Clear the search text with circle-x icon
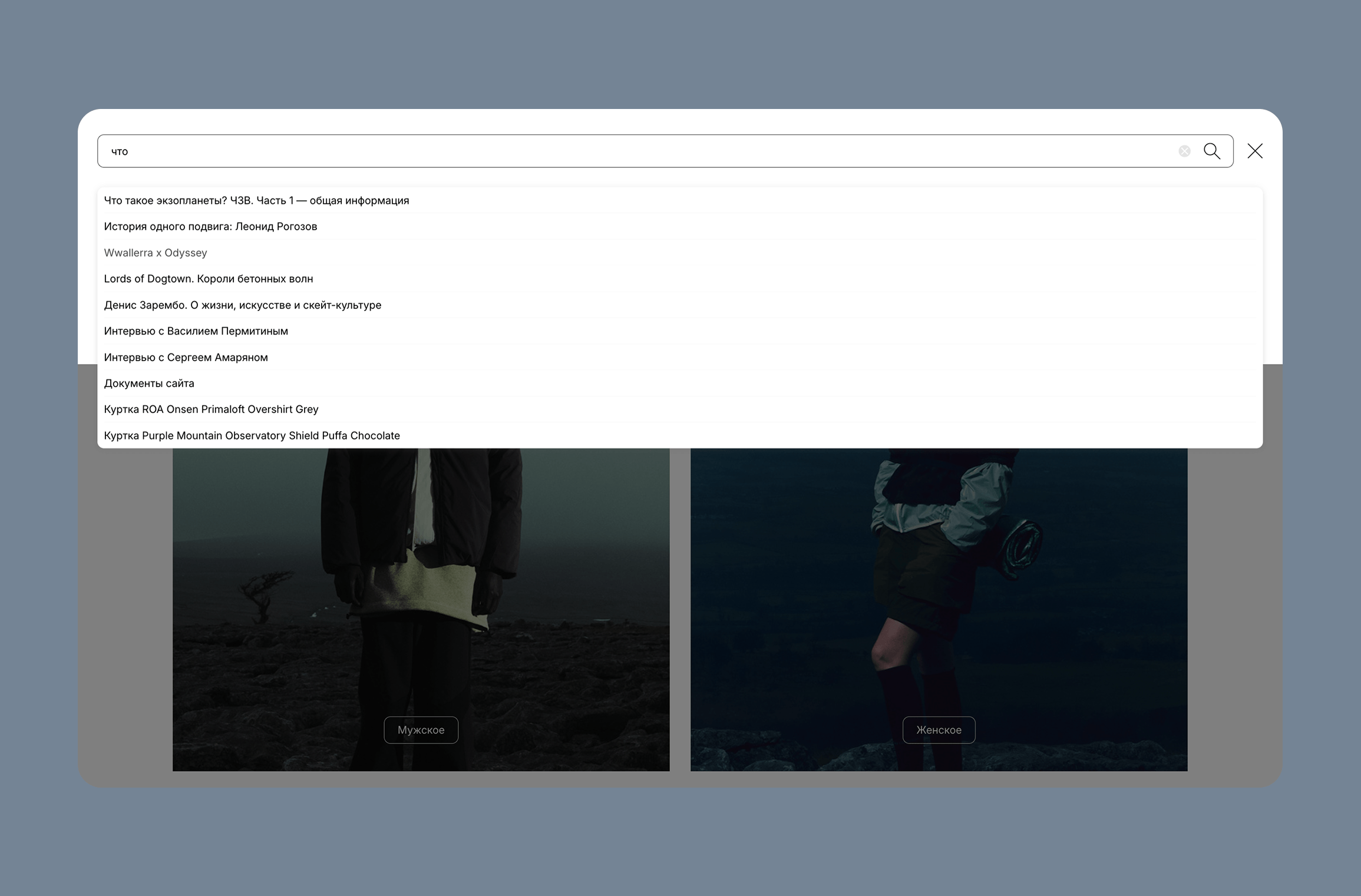 point(1184,151)
